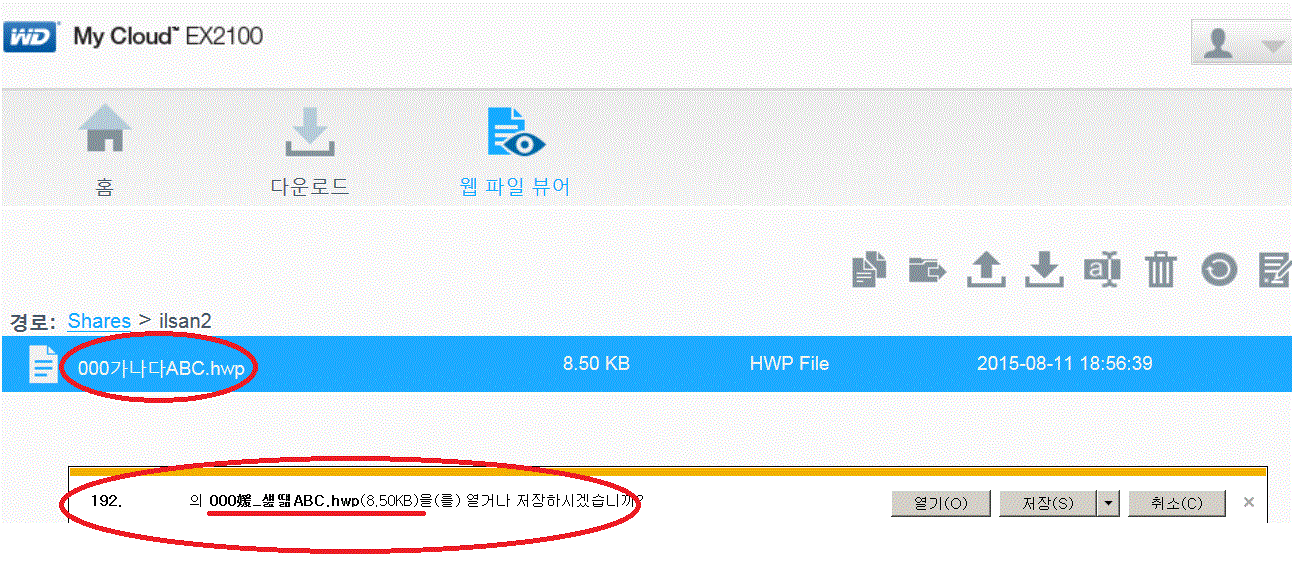Click the edit properties icon at toolbar end
This screenshot has height=586, width=1292.
pyautogui.click(x=1275, y=270)
